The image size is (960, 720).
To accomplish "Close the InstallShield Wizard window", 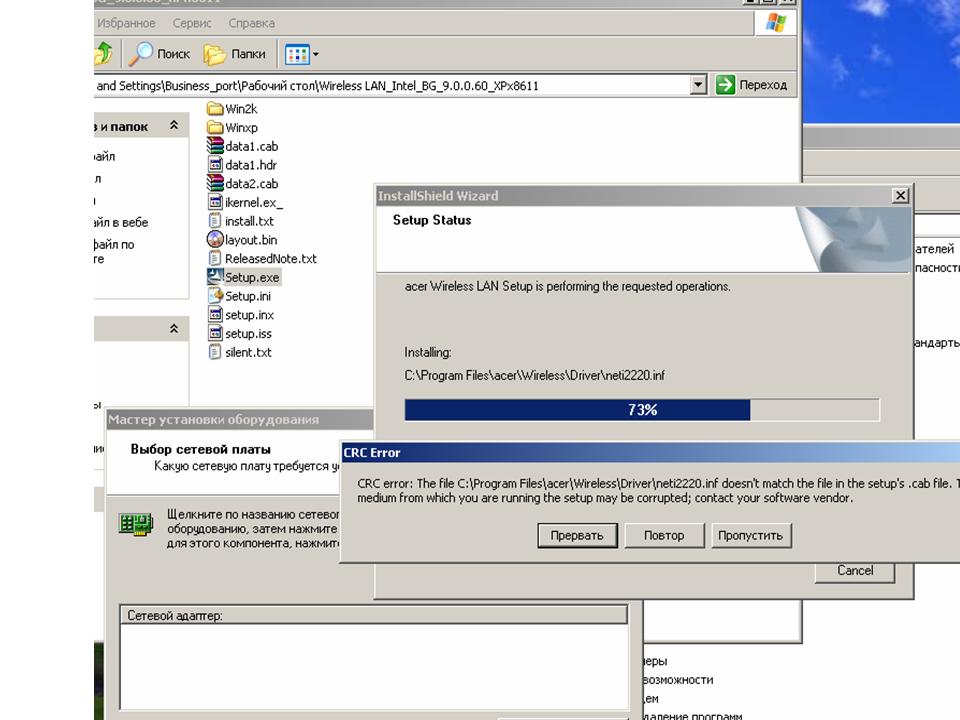I will (x=900, y=196).
